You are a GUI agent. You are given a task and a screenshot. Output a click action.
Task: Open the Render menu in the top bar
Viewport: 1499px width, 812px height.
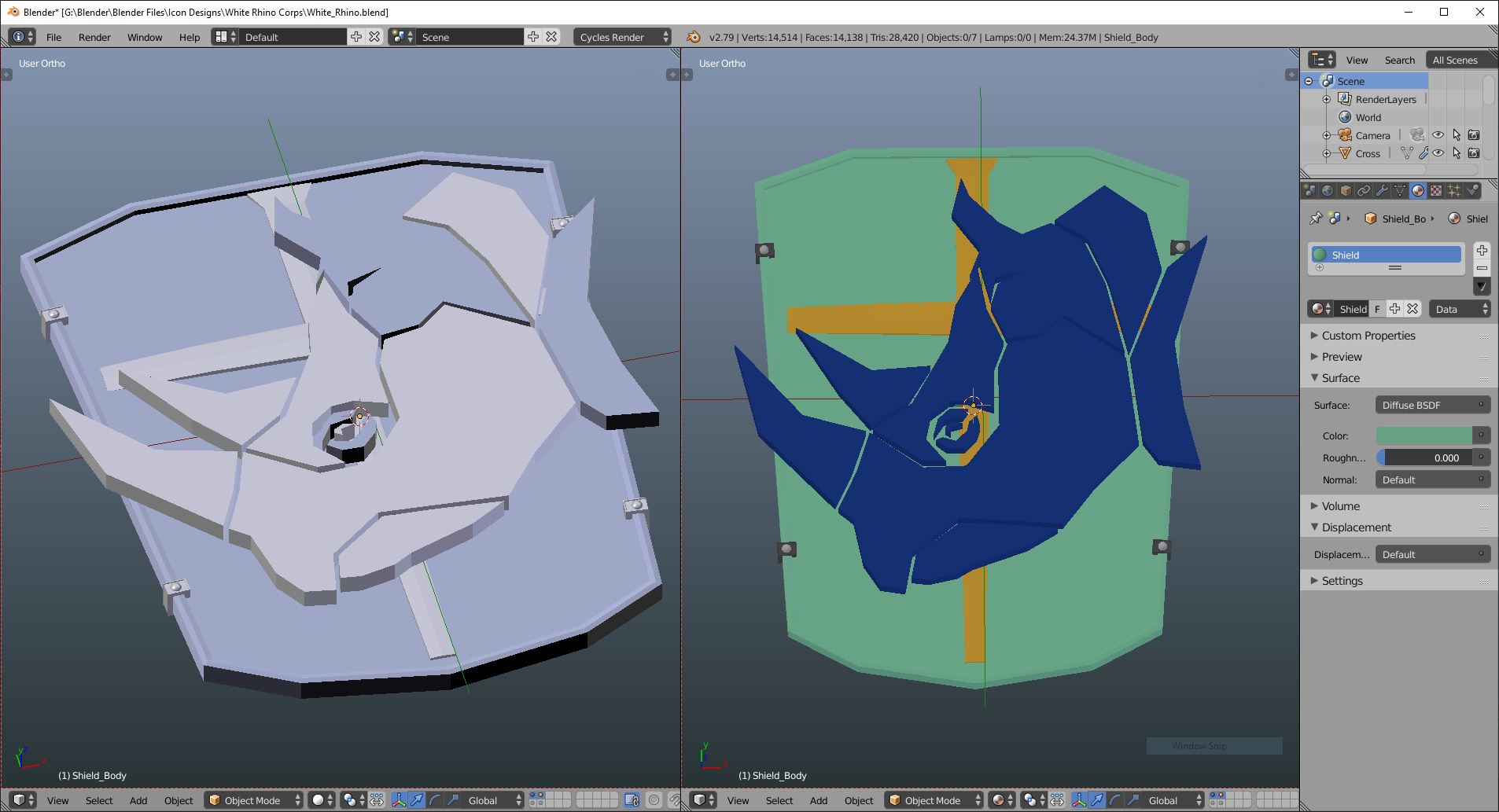[94, 37]
